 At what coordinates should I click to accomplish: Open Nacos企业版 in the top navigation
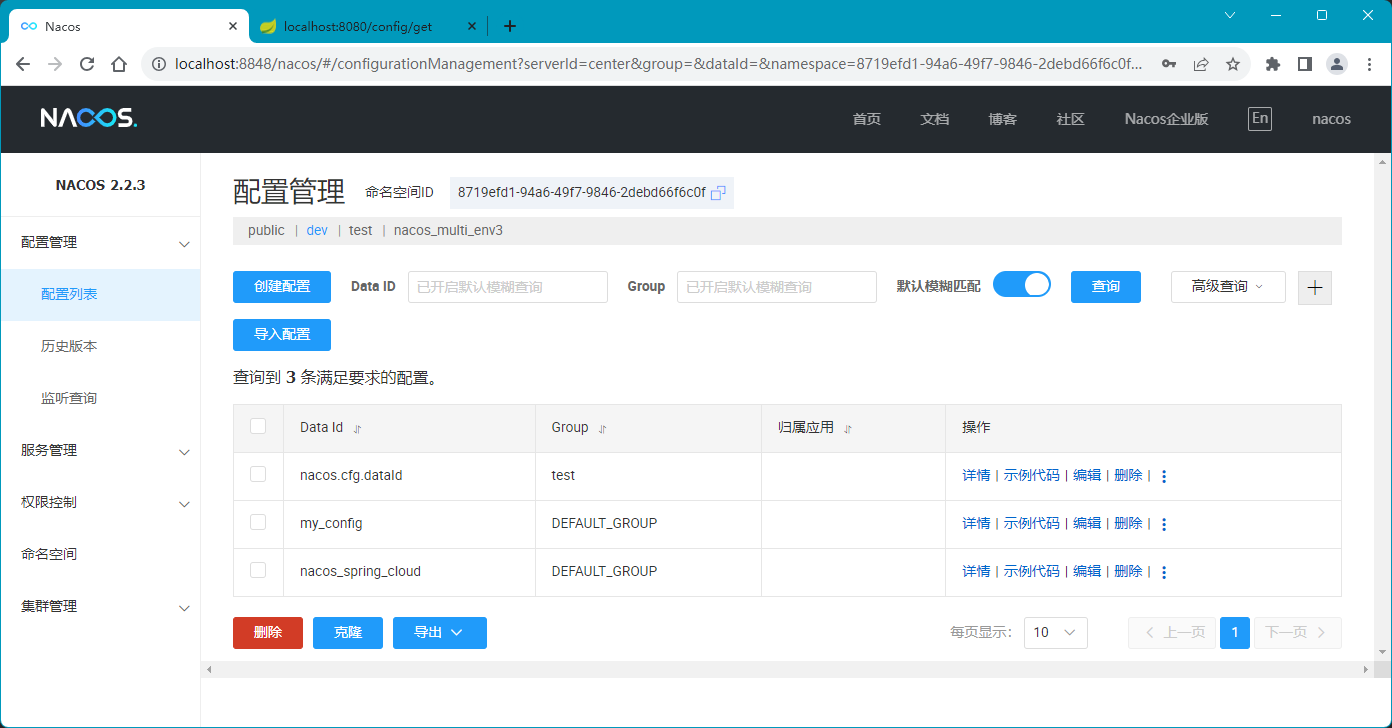[1166, 119]
